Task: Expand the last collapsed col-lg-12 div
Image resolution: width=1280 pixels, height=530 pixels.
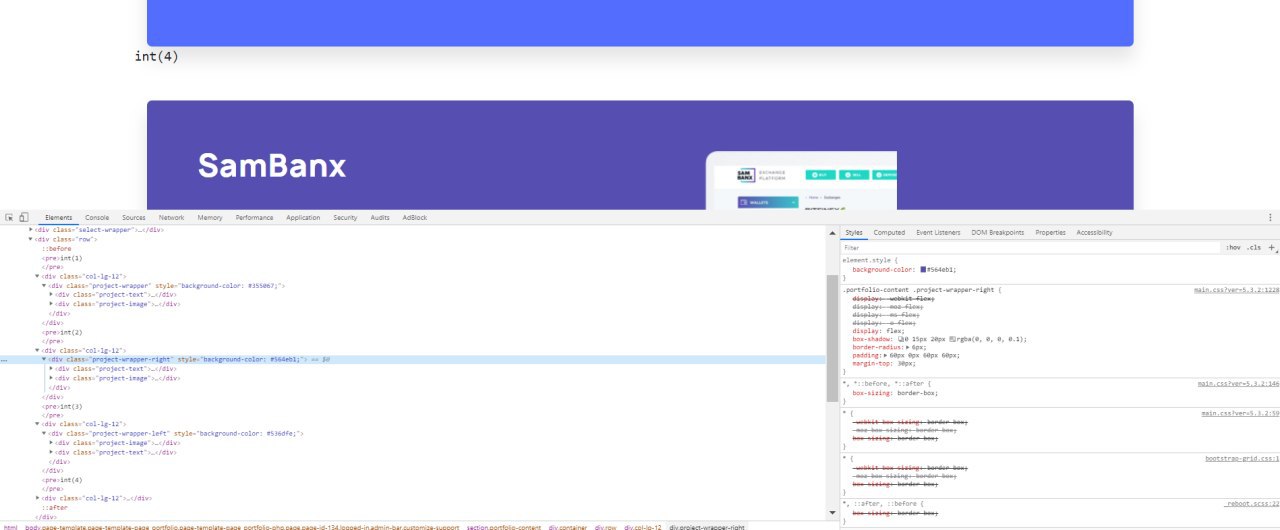Action: coord(38,497)
